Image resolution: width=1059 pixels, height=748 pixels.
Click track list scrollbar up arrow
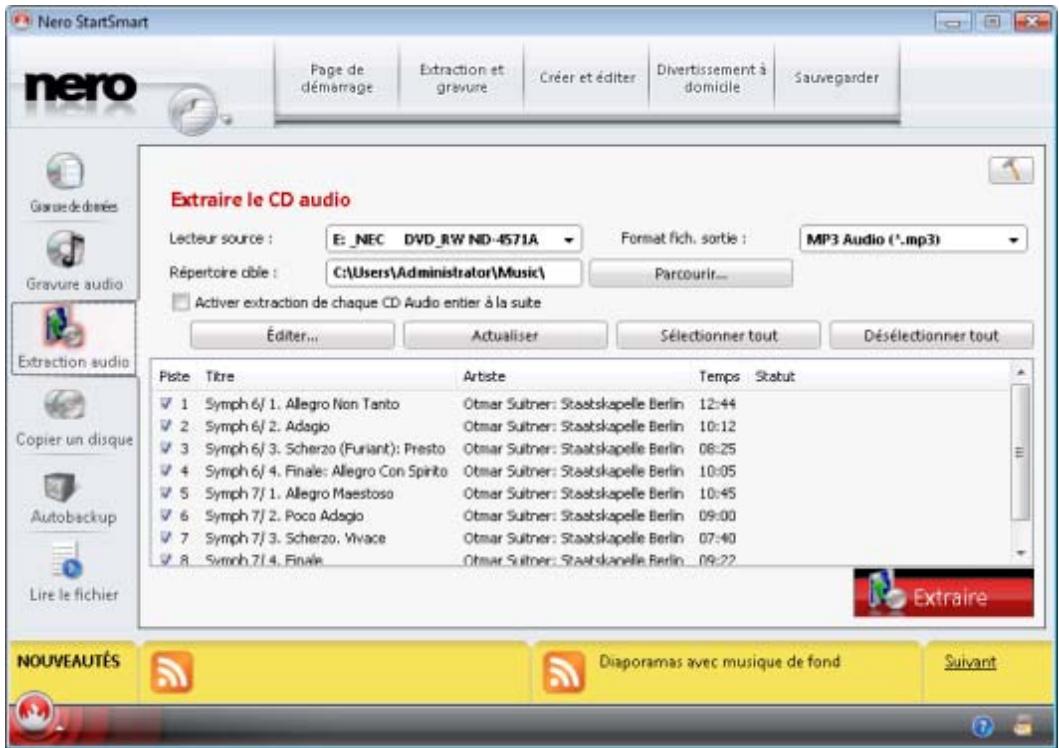1021,372
